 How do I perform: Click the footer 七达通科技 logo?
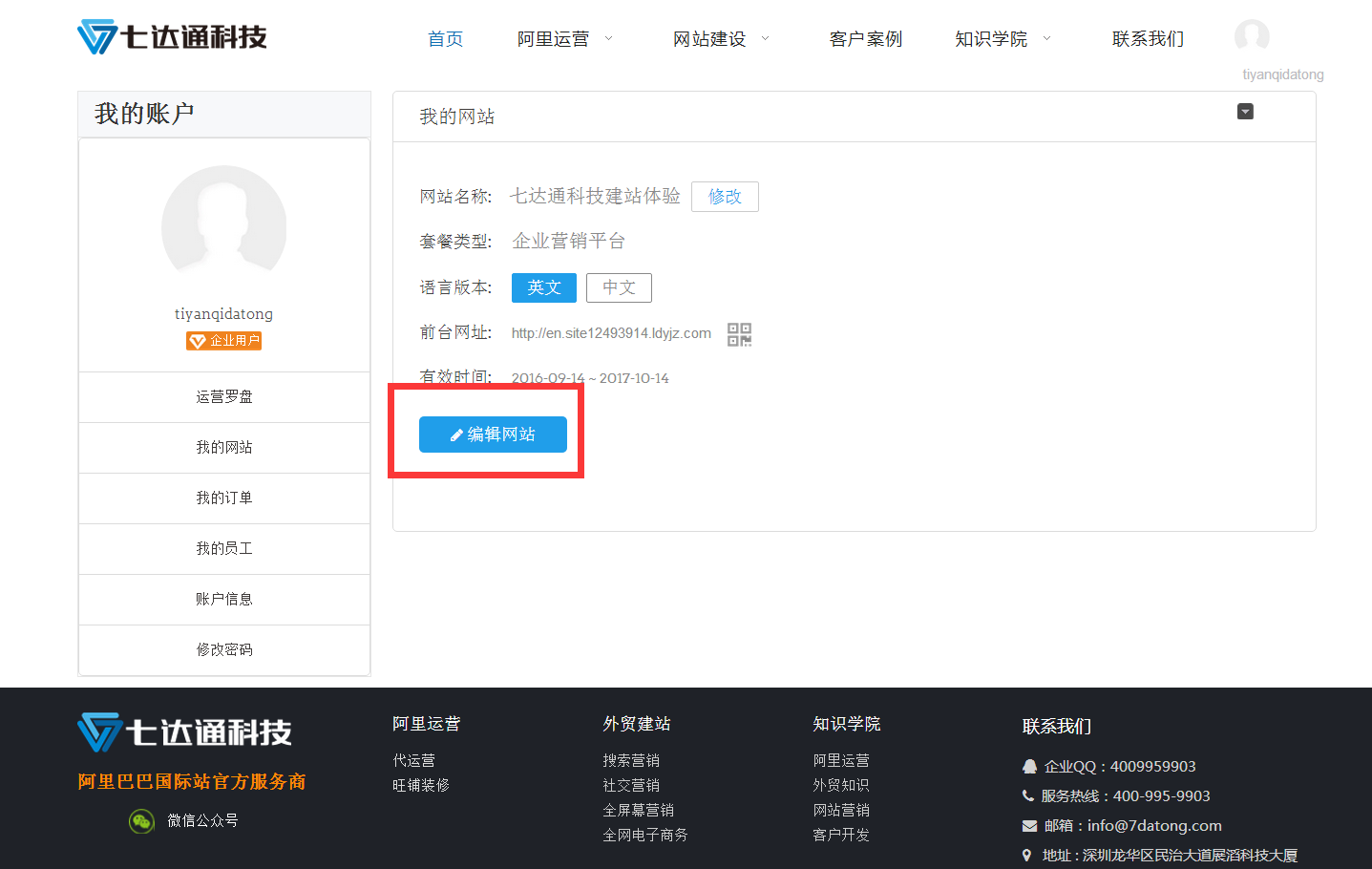point(185,732)
